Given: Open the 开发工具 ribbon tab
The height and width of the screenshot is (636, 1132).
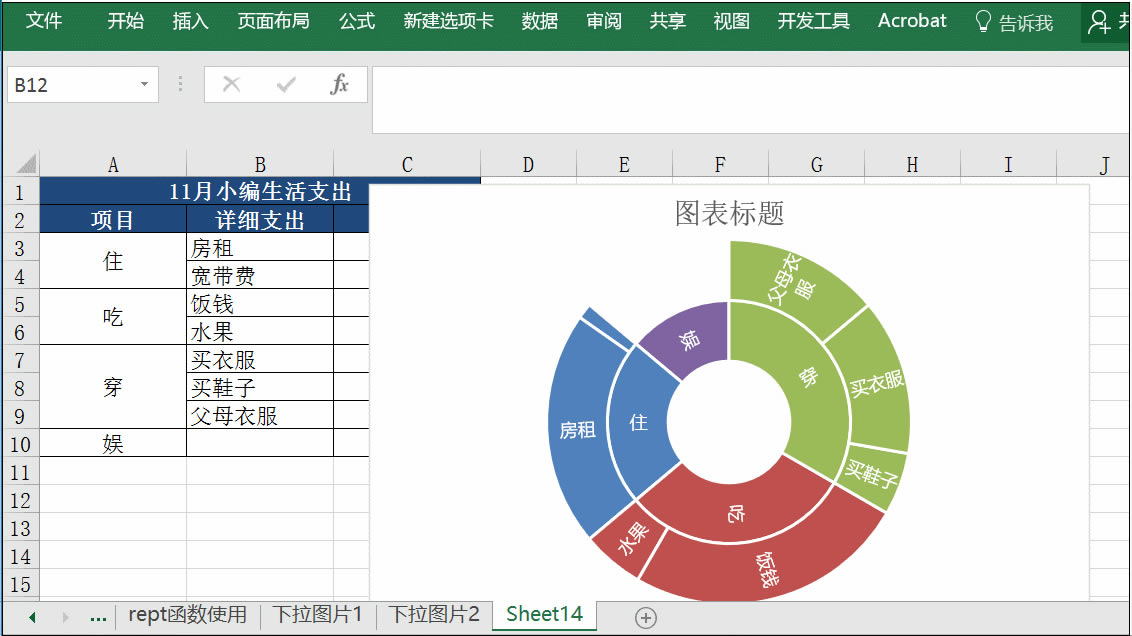Looking at the screenshot, I should [814, 21].
